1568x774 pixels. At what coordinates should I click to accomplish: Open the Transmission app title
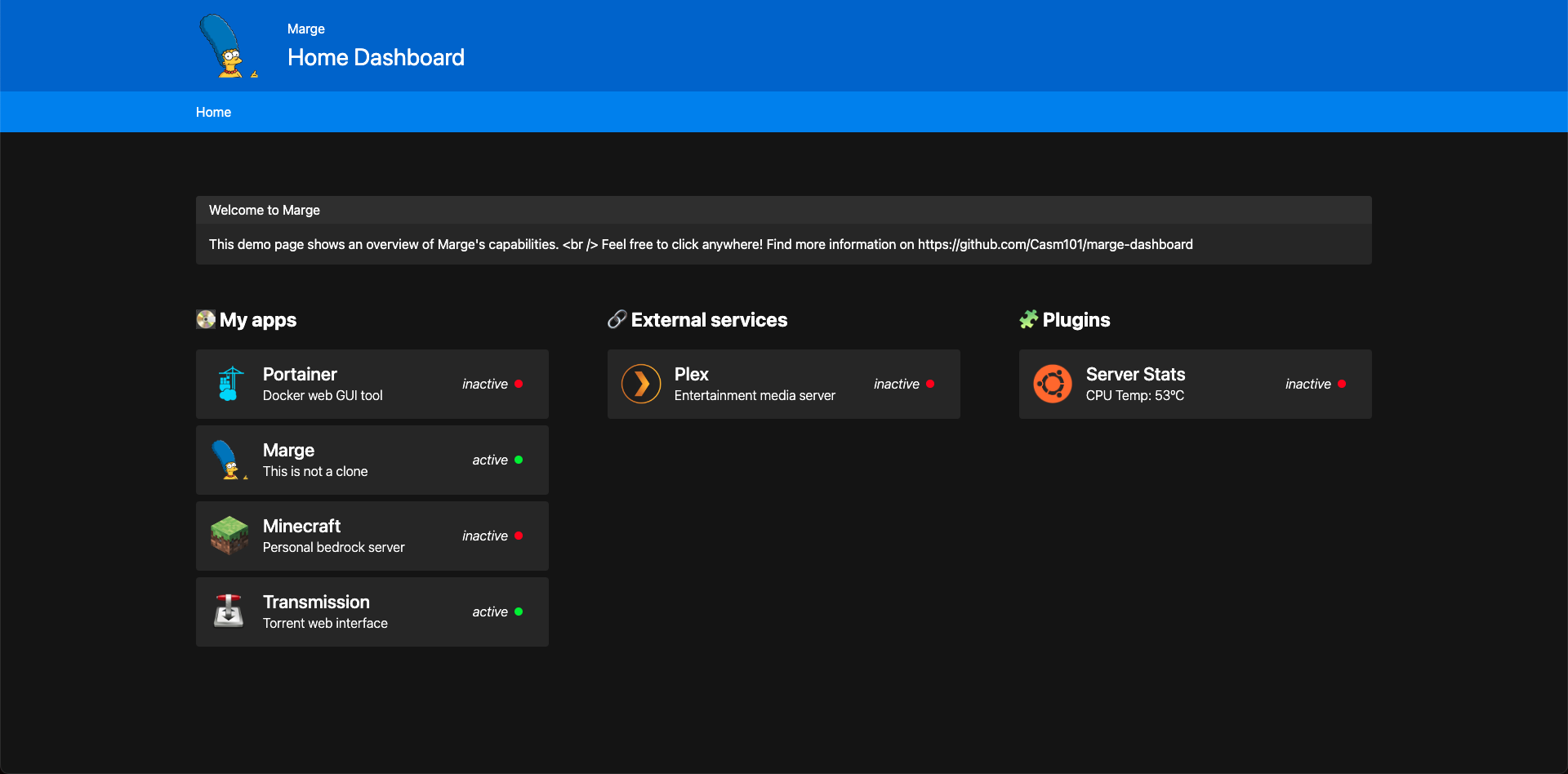tap(316, 602)
